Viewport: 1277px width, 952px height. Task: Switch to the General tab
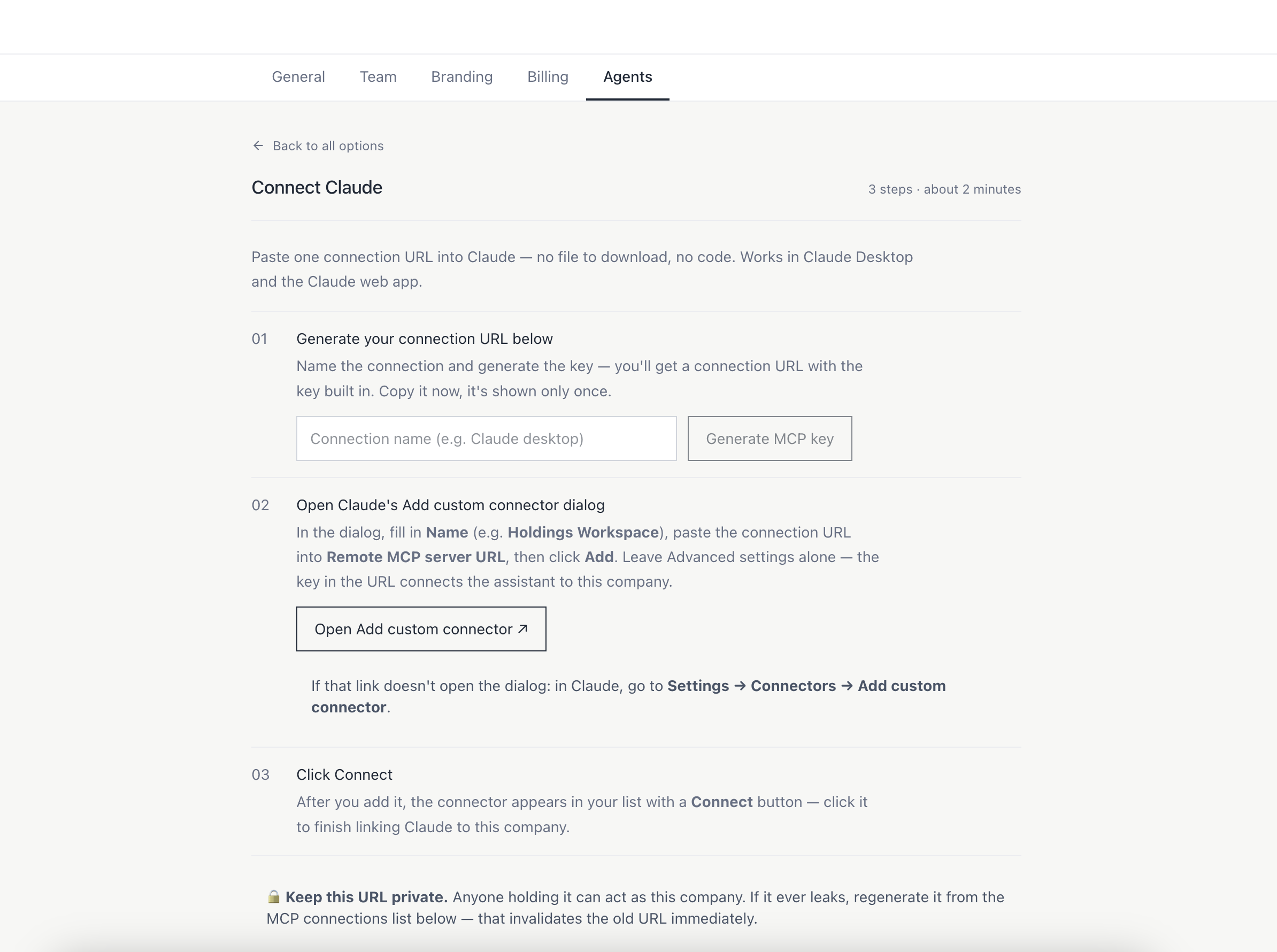coord(298,76)
